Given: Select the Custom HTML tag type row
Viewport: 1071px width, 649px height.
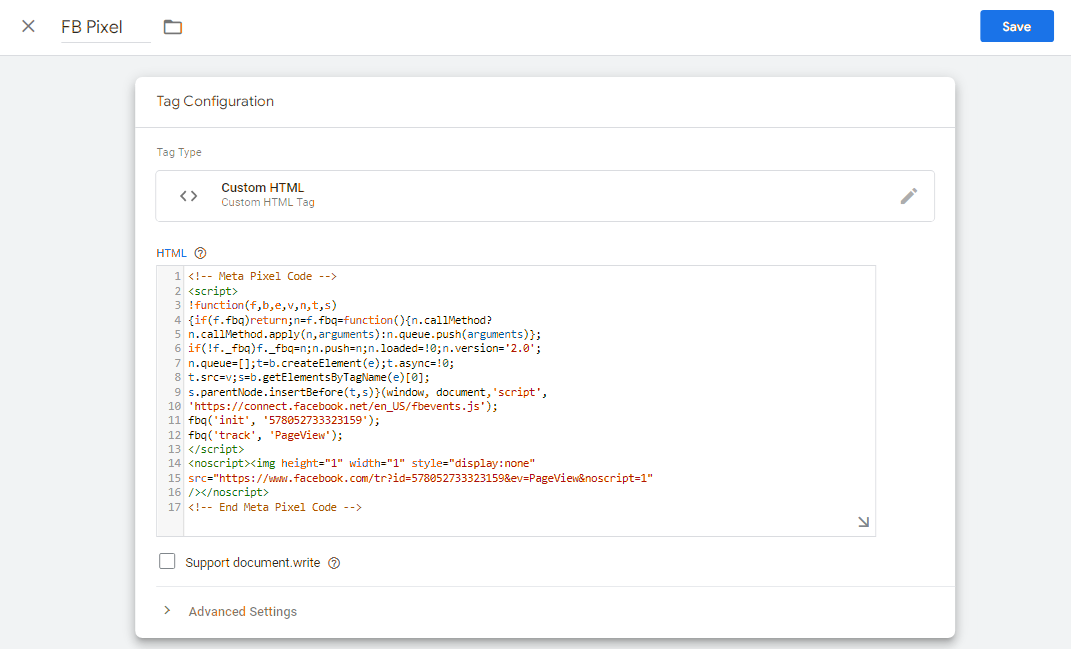Looking at the screenshot, I should point(544,196).
